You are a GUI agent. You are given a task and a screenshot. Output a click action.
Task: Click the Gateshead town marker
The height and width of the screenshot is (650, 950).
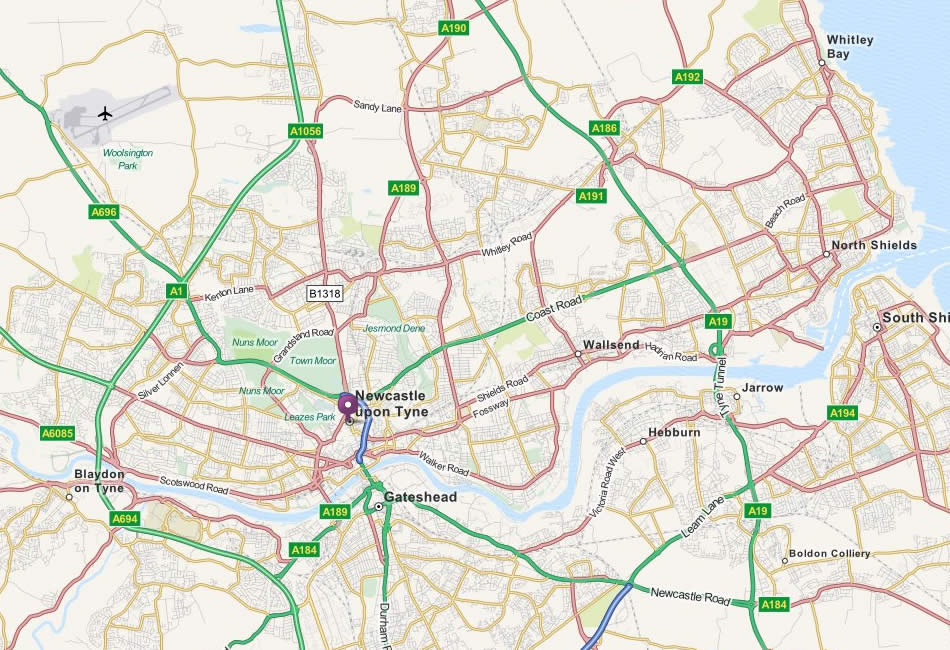(x=379, y=506)
